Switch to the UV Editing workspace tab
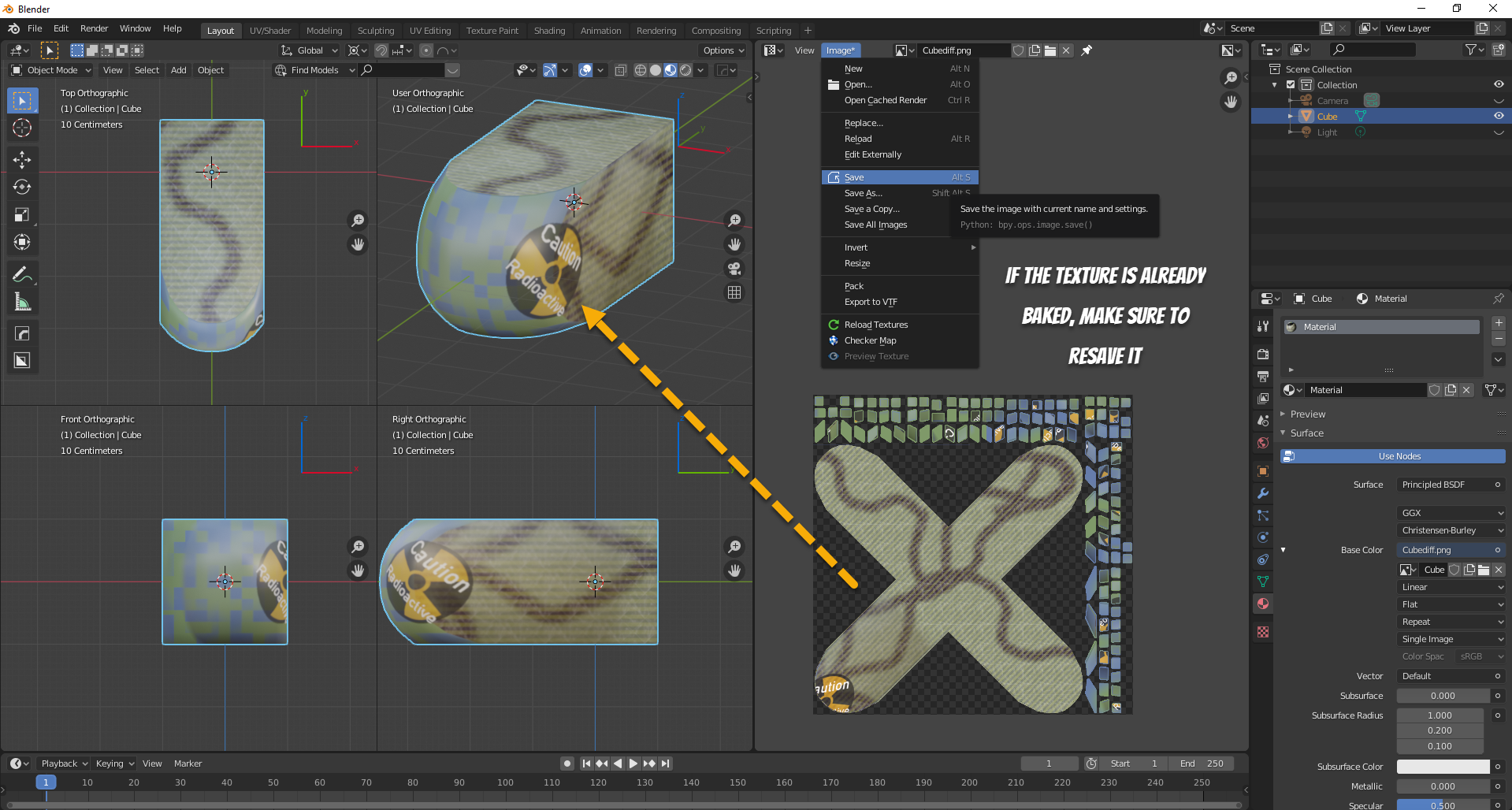 point(430,31)
